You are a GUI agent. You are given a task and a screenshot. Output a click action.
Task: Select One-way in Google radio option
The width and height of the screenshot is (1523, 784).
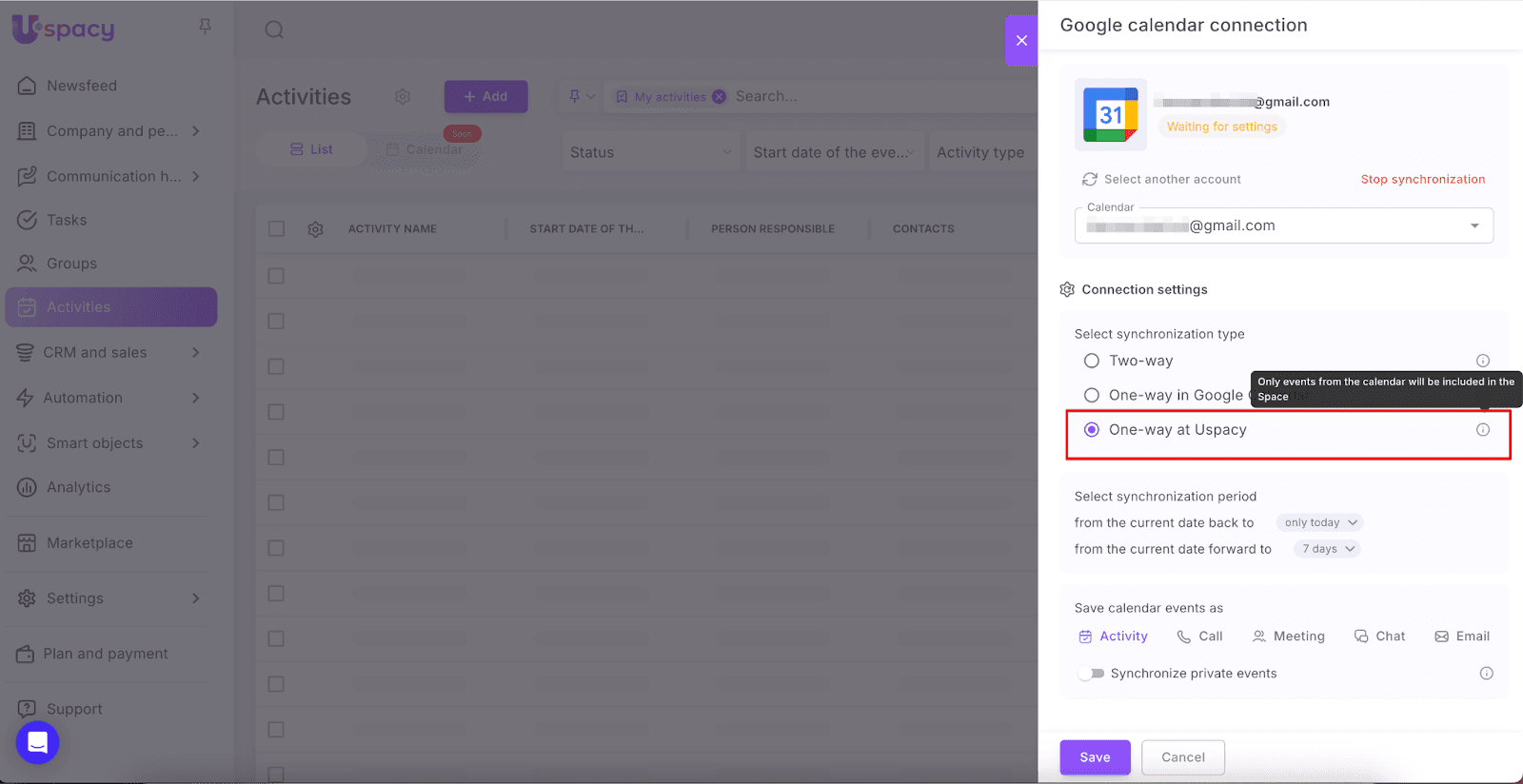tap(1092, 395)
